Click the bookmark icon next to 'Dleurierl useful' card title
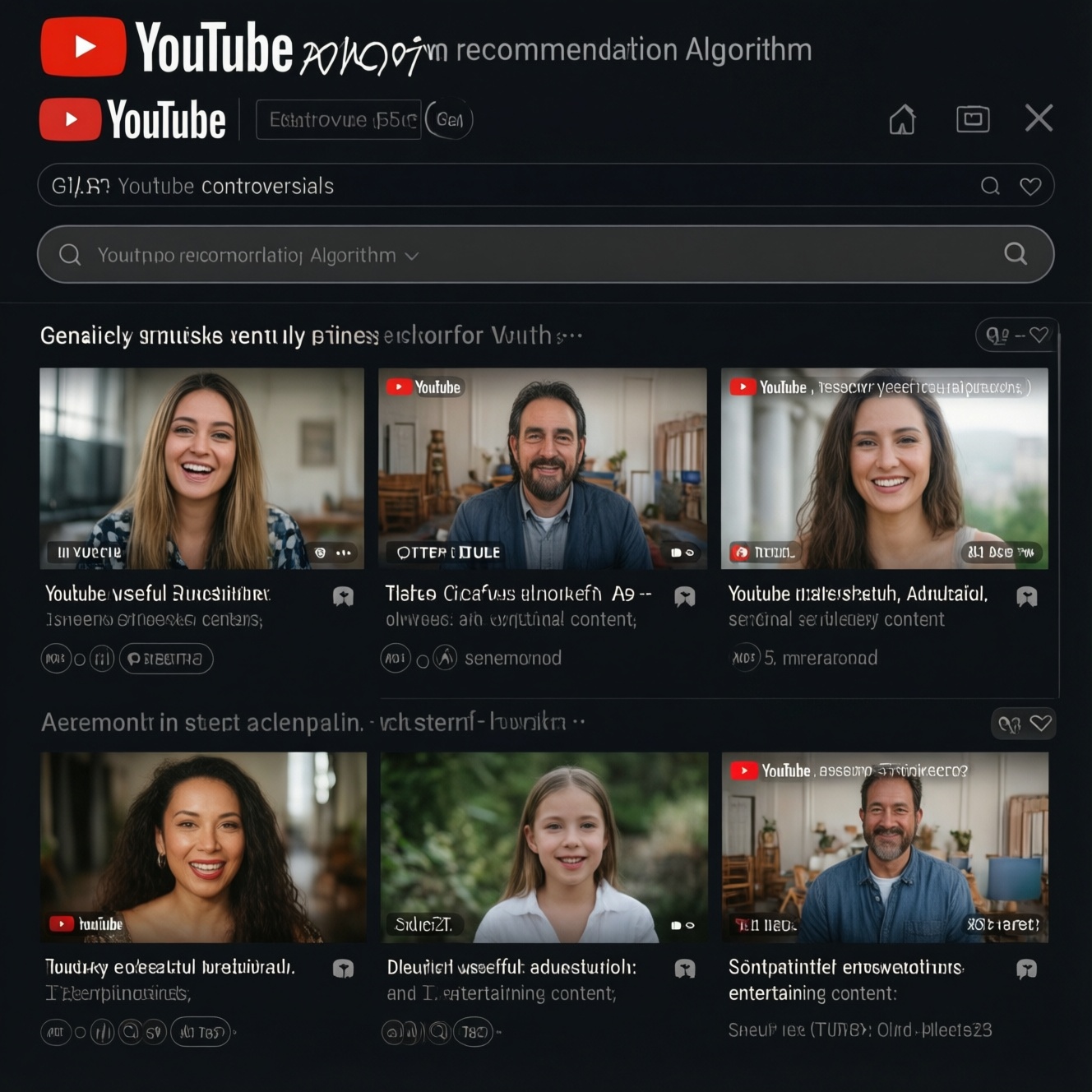This screenshot has height=1092, width=1092. 684,969
